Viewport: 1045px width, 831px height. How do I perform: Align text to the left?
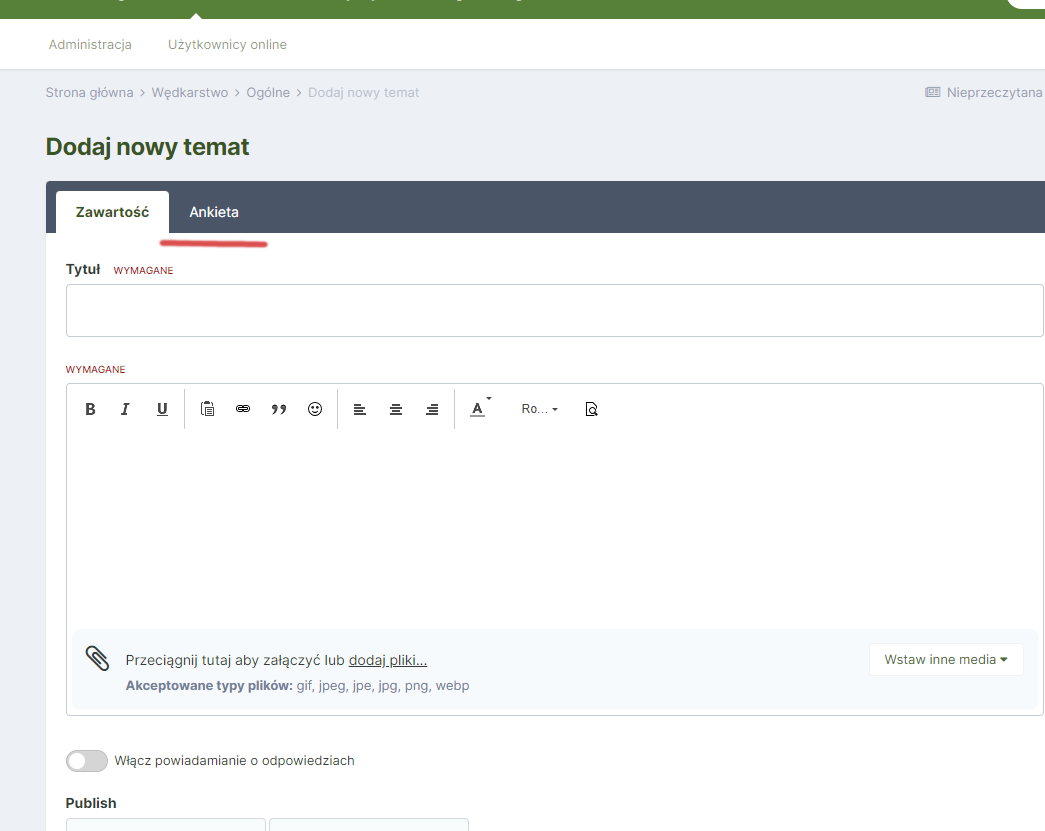click(360, 409)
